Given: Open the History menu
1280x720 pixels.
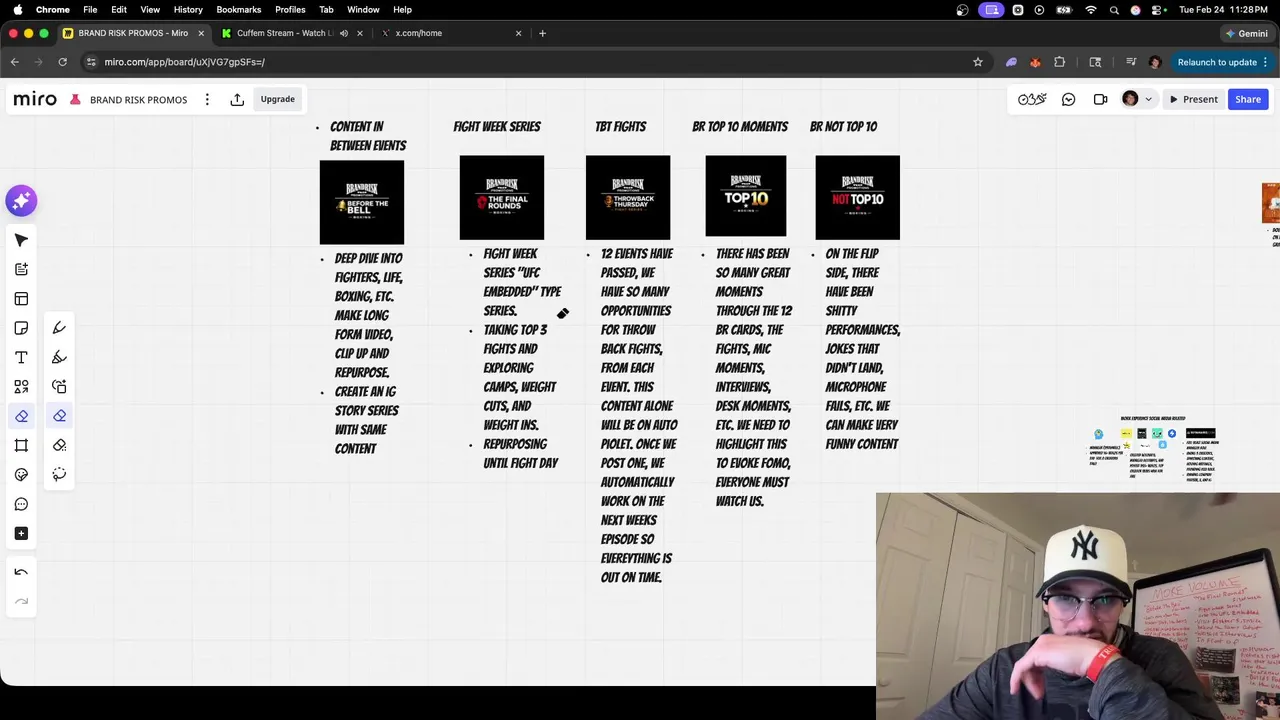Looking at the screenshot, I should click(x=188, y=9).
